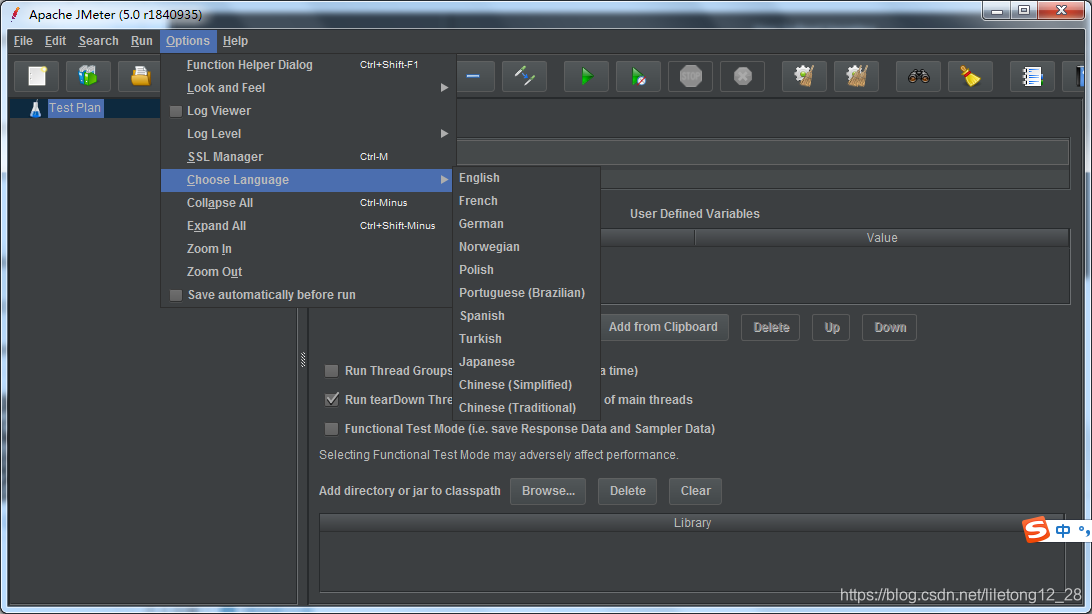Select Japanese language
The height and width of the screenshot is (614, 1092).
526,361
